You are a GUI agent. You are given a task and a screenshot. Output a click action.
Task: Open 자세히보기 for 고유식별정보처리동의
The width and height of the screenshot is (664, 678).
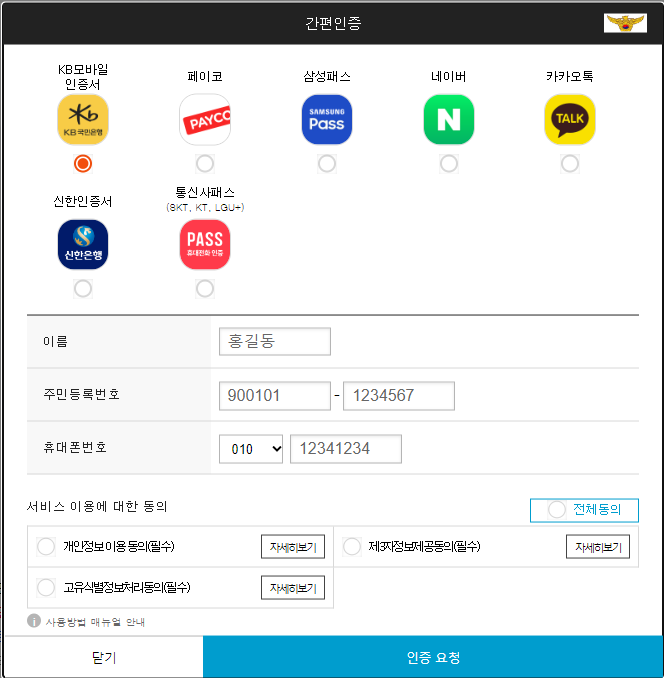[293, 588]
